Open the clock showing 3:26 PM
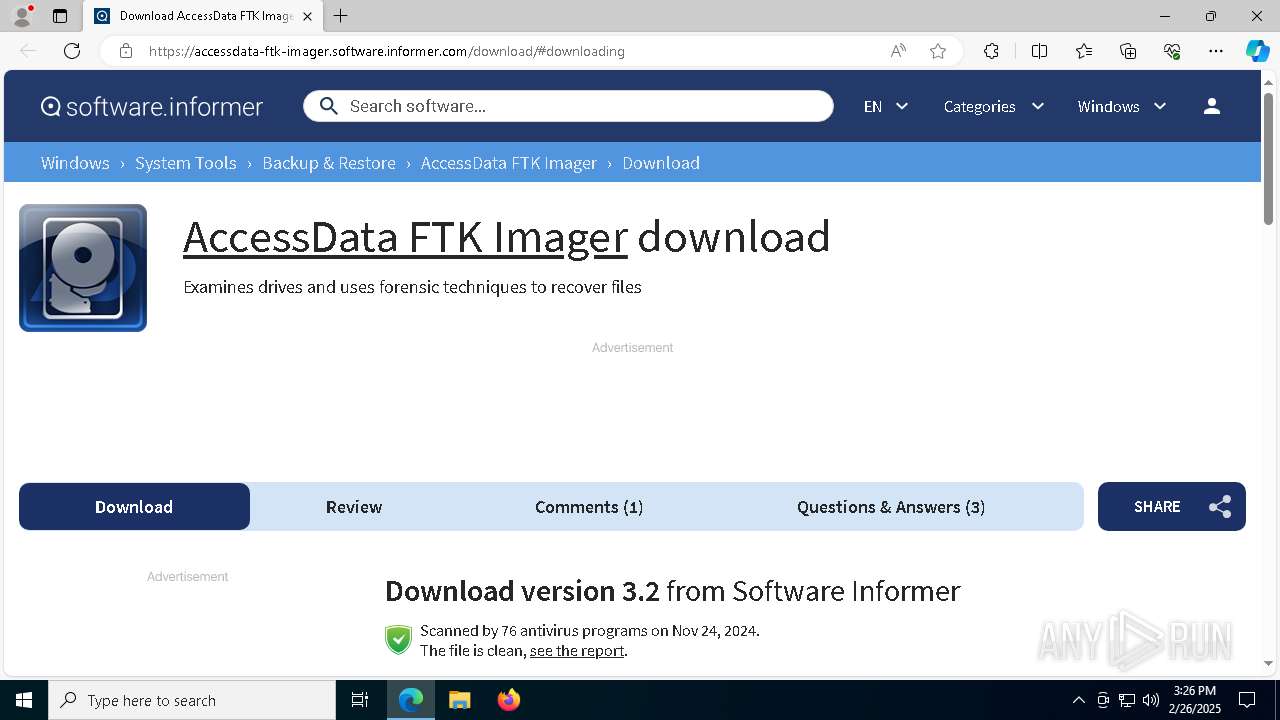1280x720 pixels. pyautogui.click(x=1195, y=700)
